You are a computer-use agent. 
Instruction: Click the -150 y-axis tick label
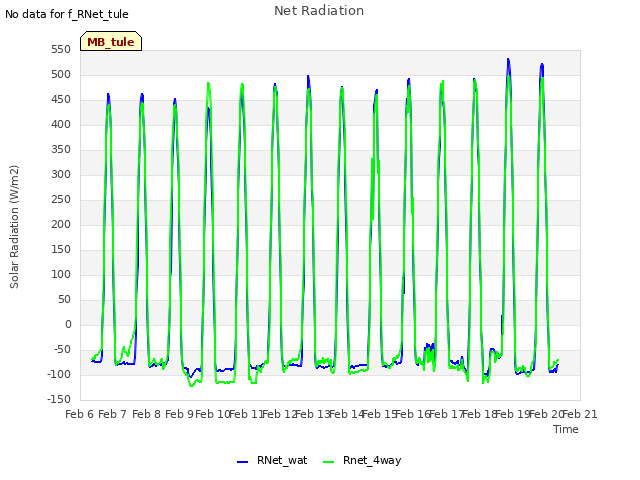coord(59,400)
